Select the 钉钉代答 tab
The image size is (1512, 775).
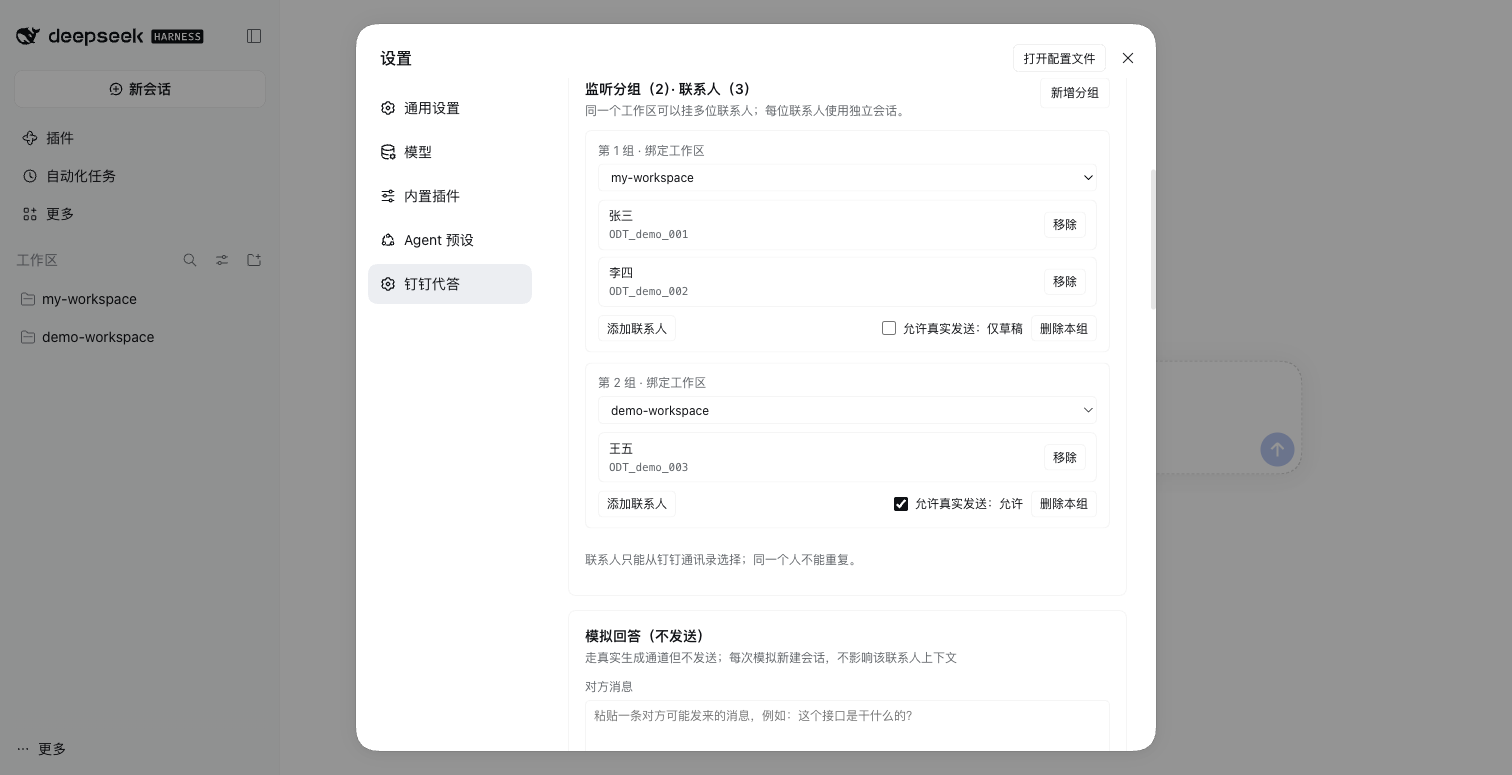[x=450, y=284]
